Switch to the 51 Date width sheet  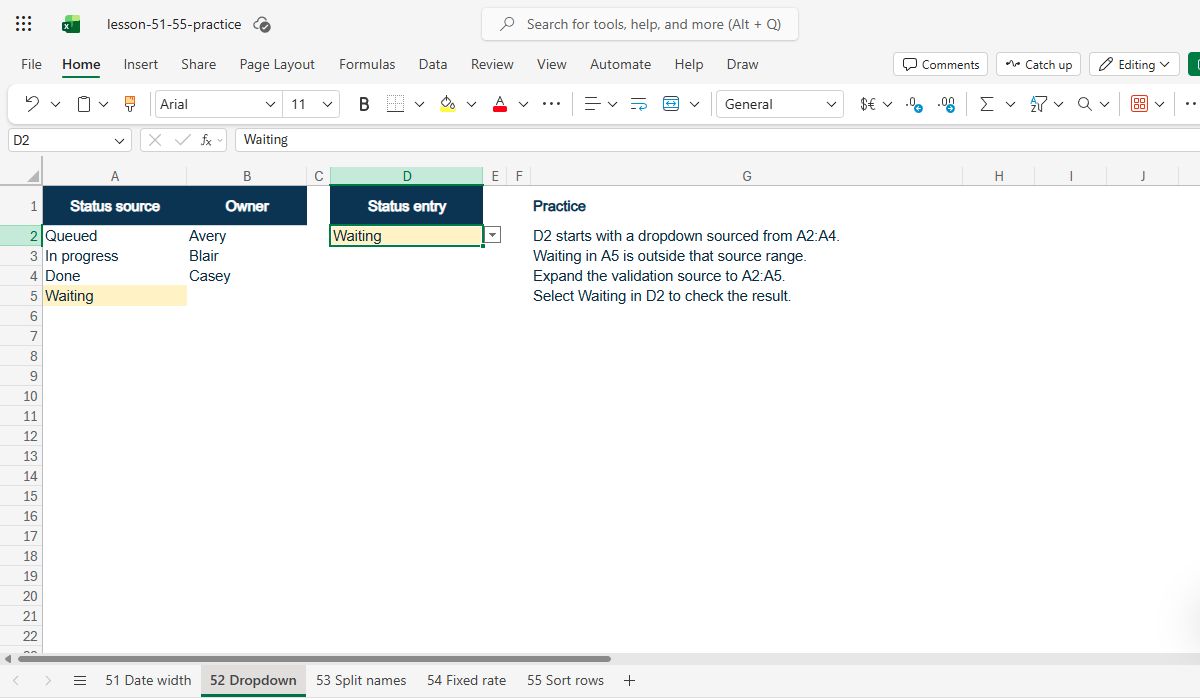pos(148,680)
